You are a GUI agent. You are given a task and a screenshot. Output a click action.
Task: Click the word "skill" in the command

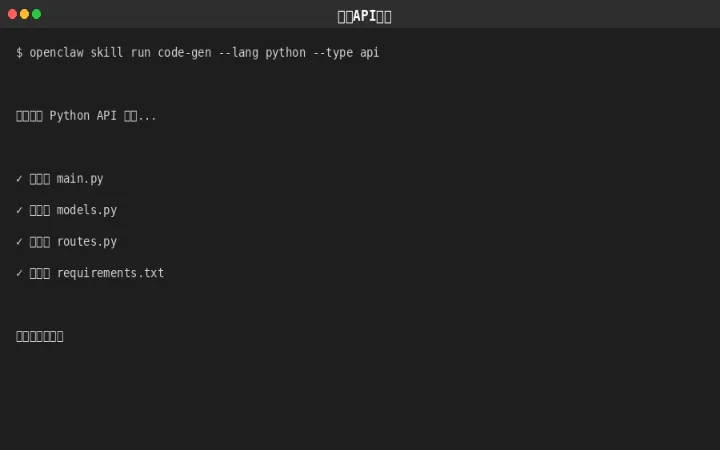click(x=107, y=53)
